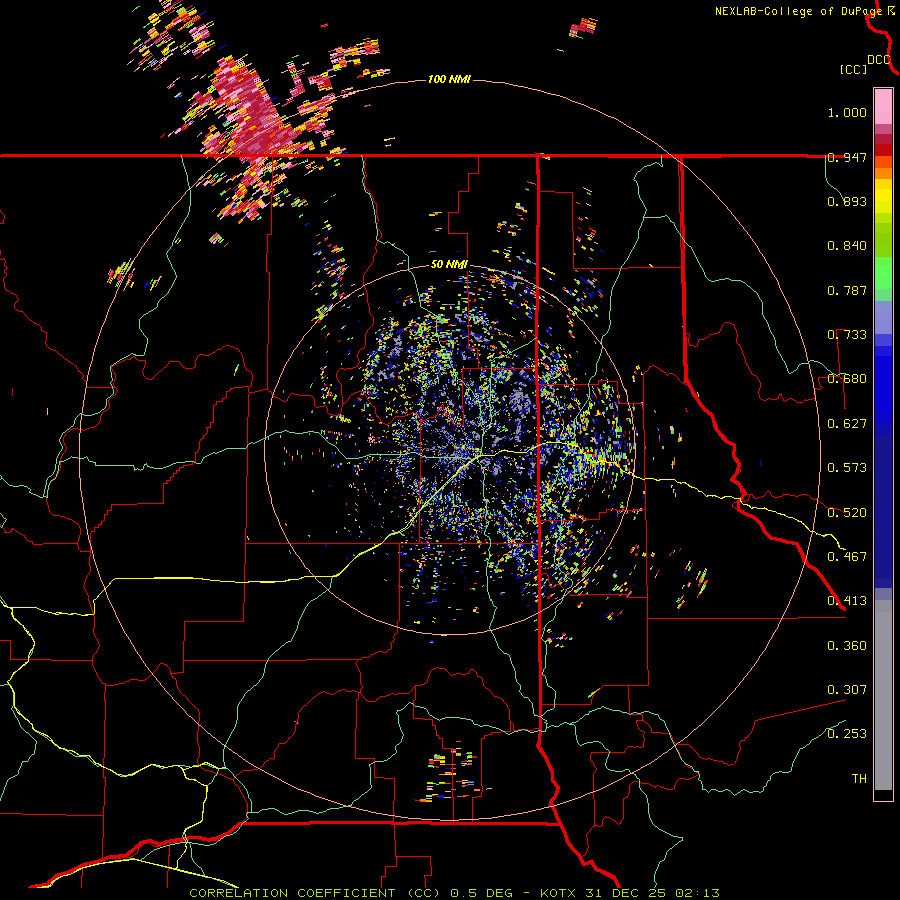Image resolution: width=900 pixels, height=900 pixels.
Task: Click the 0.253 color scale label
Action: 847,734
